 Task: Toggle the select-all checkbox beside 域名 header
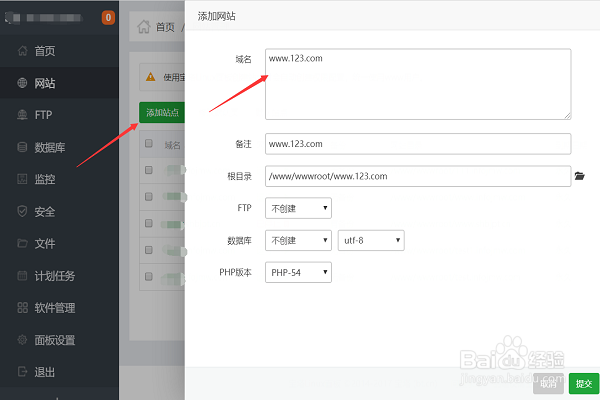[x=149, y=144]
